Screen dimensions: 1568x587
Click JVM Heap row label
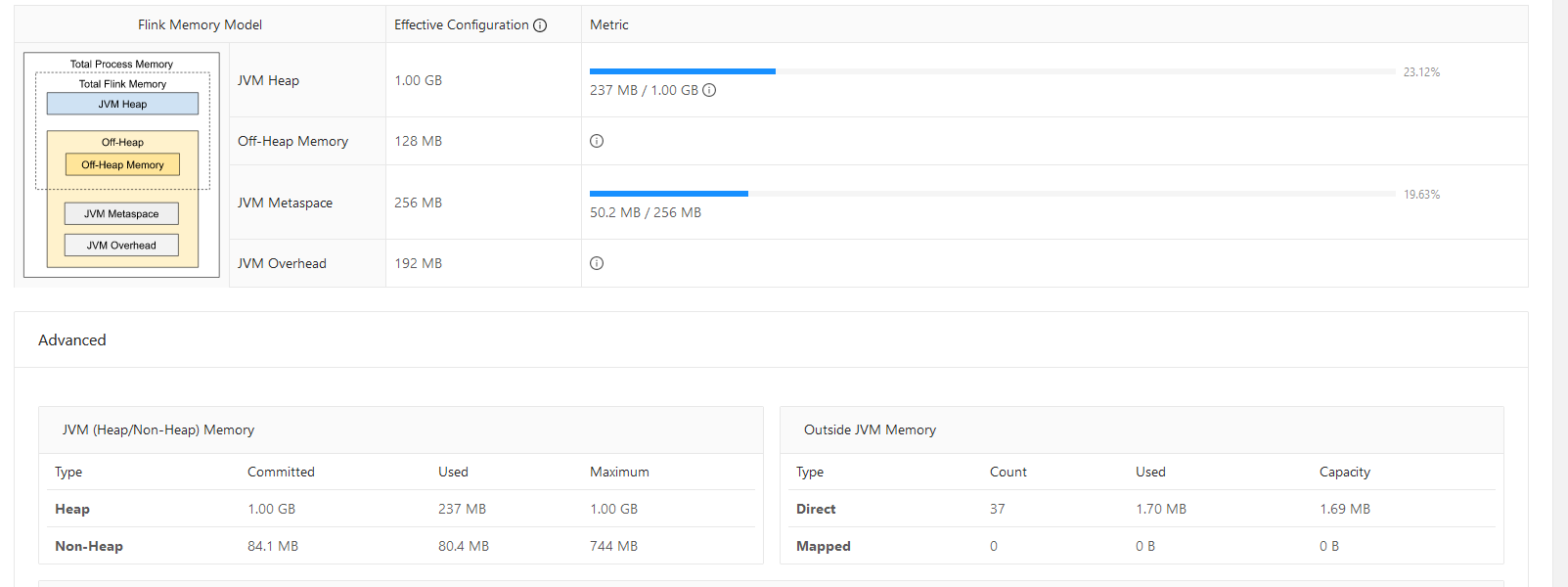coord(268,80)
